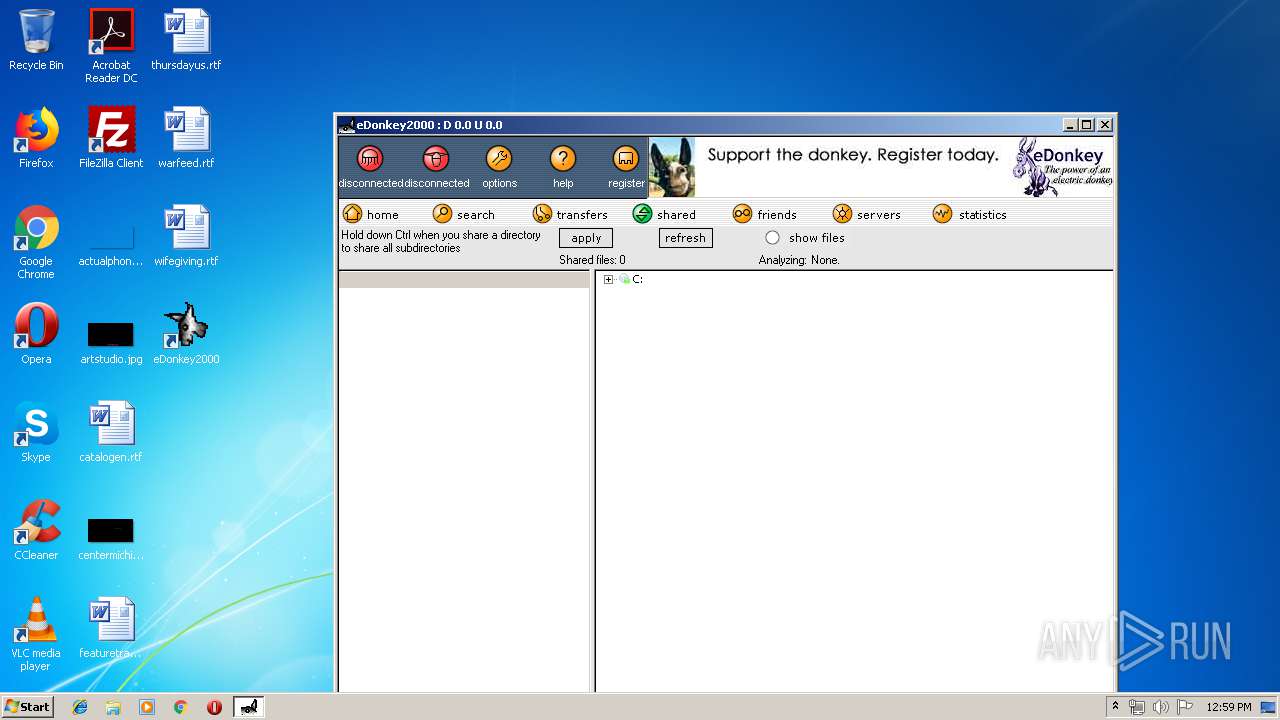Switch to the search tab

[464, 214]
